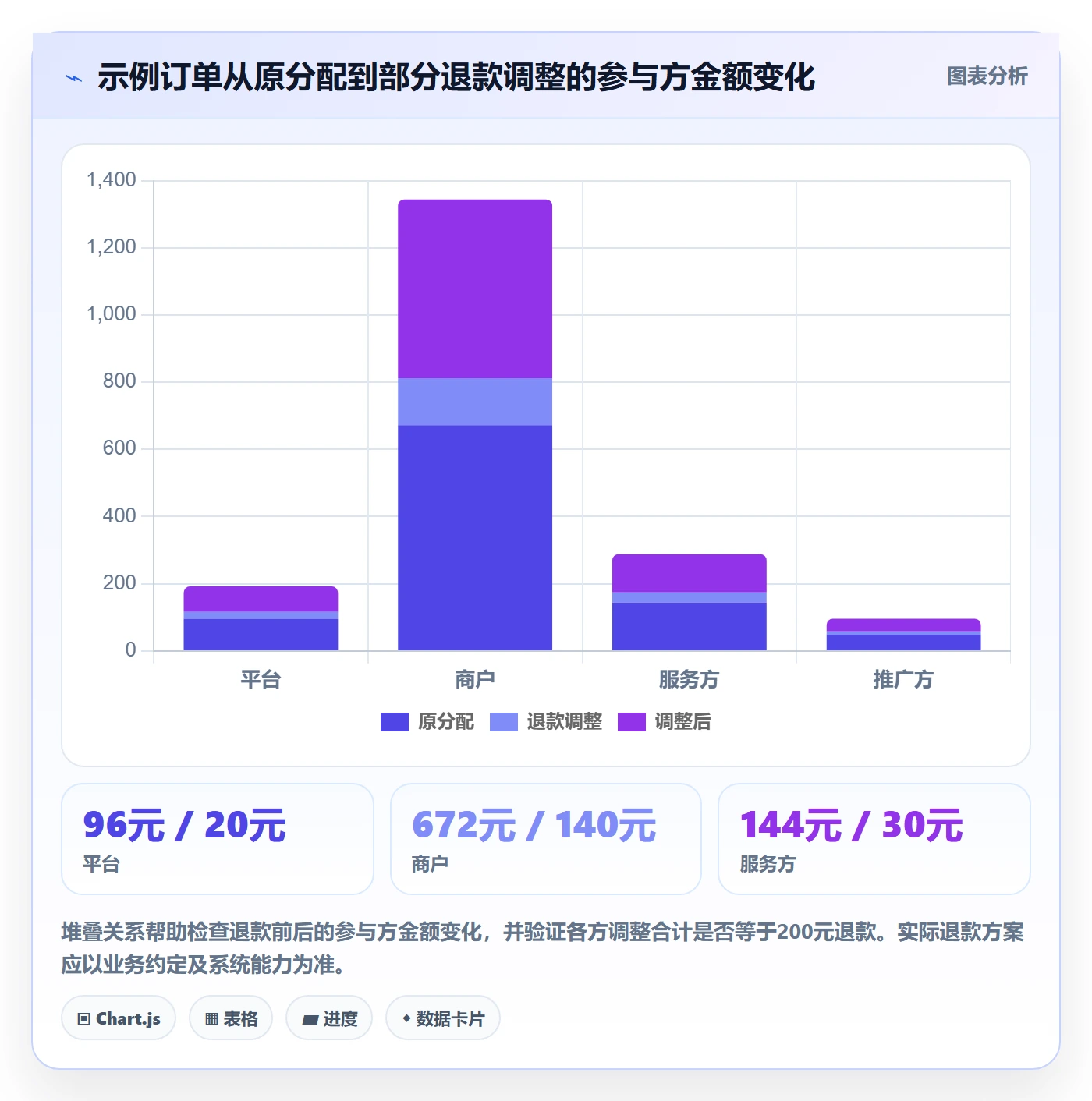Toggle the 退款调整 legend item
Screen dimensions: 1092x1101
(x=546, y=722)
